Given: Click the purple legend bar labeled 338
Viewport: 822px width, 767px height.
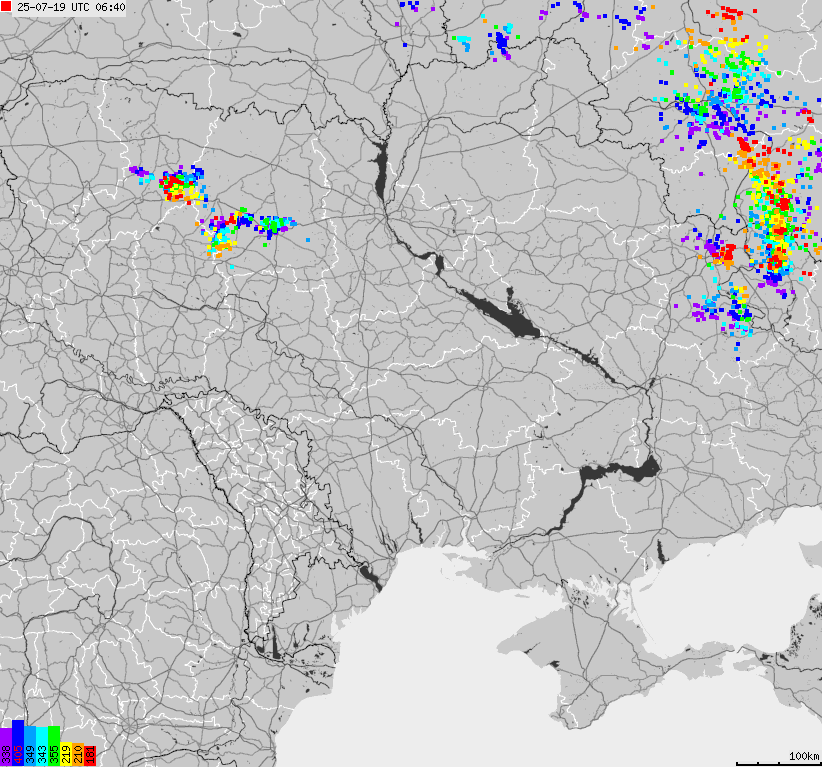Looking at the screenshot, I should pos(6,747).
